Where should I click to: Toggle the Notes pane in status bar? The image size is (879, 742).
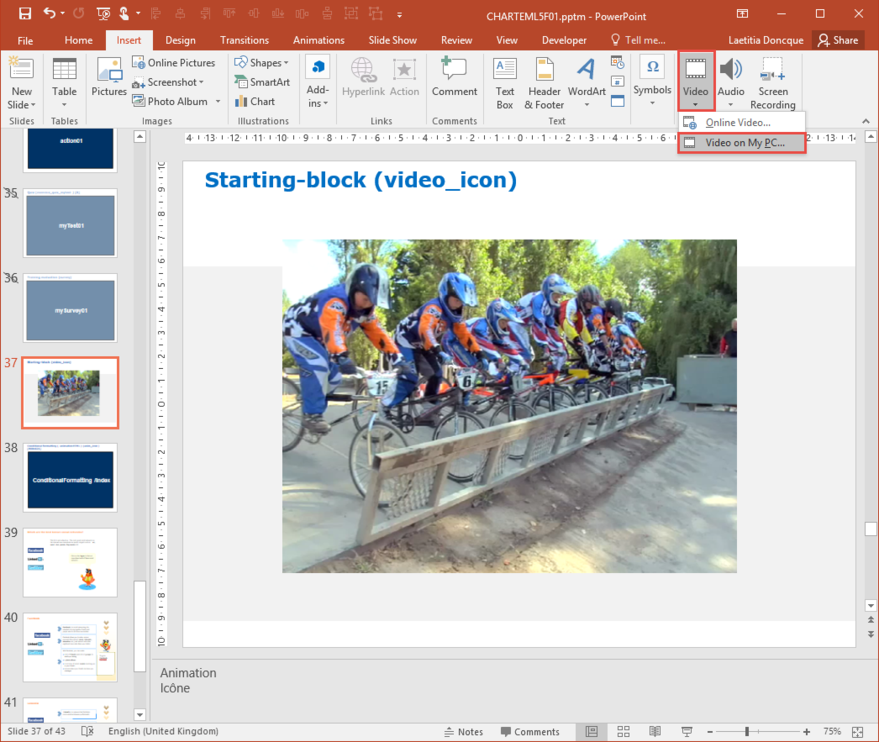pyautogui.click(x=462, y=732)
